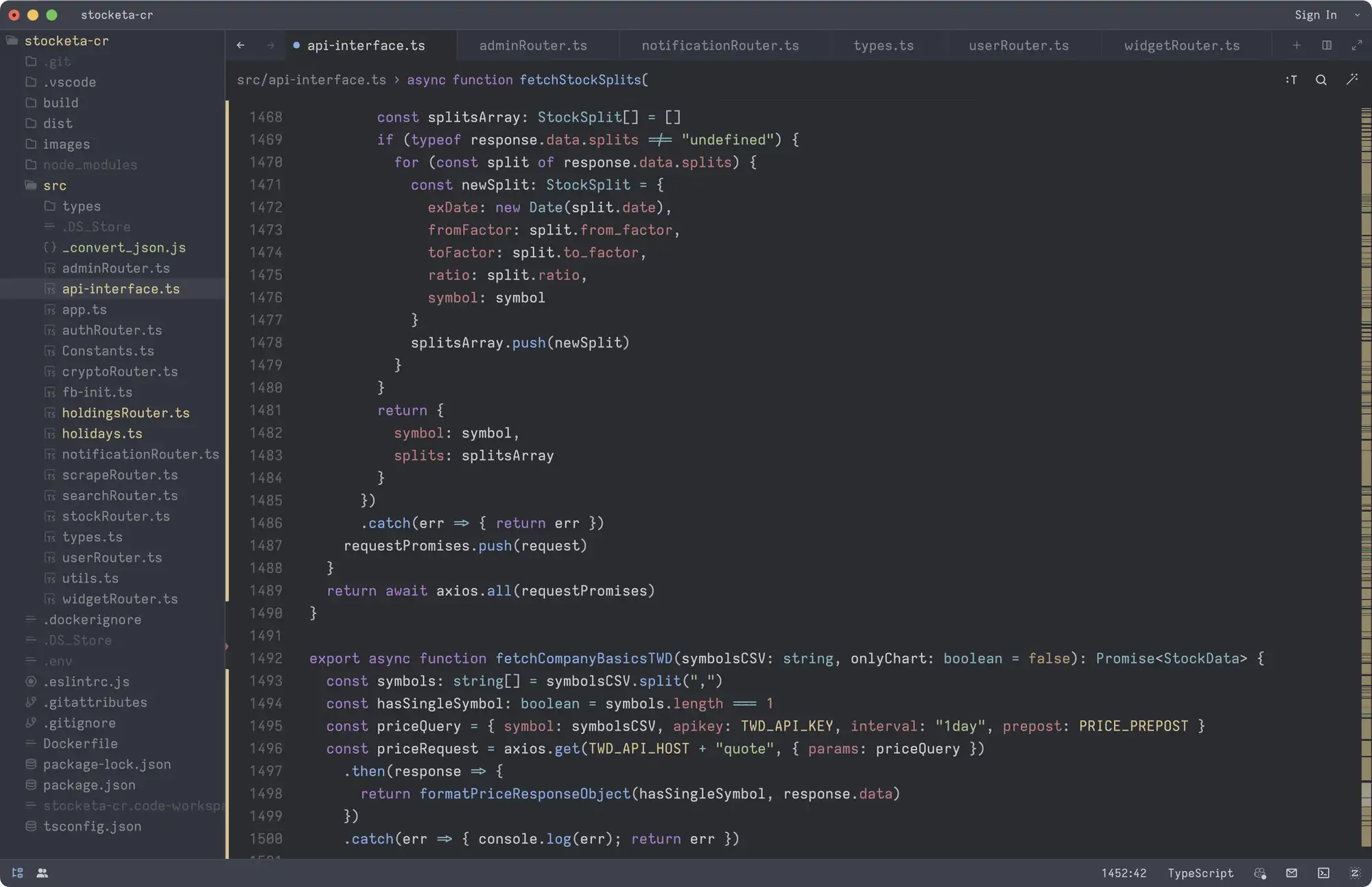Image resolution: width=1372 pixels, height=887 pixels.
Task: Open Constants.ts in the file tree
Action: 108,351
